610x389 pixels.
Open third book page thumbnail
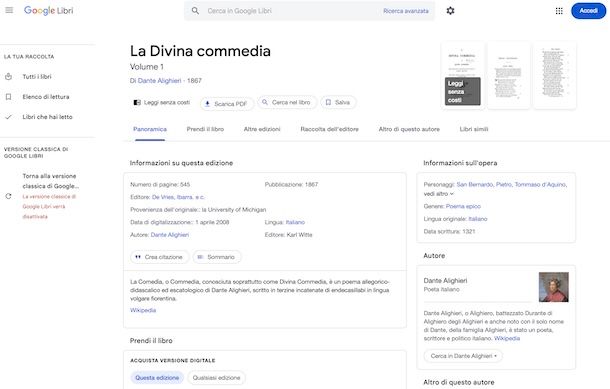click(555, 75)
